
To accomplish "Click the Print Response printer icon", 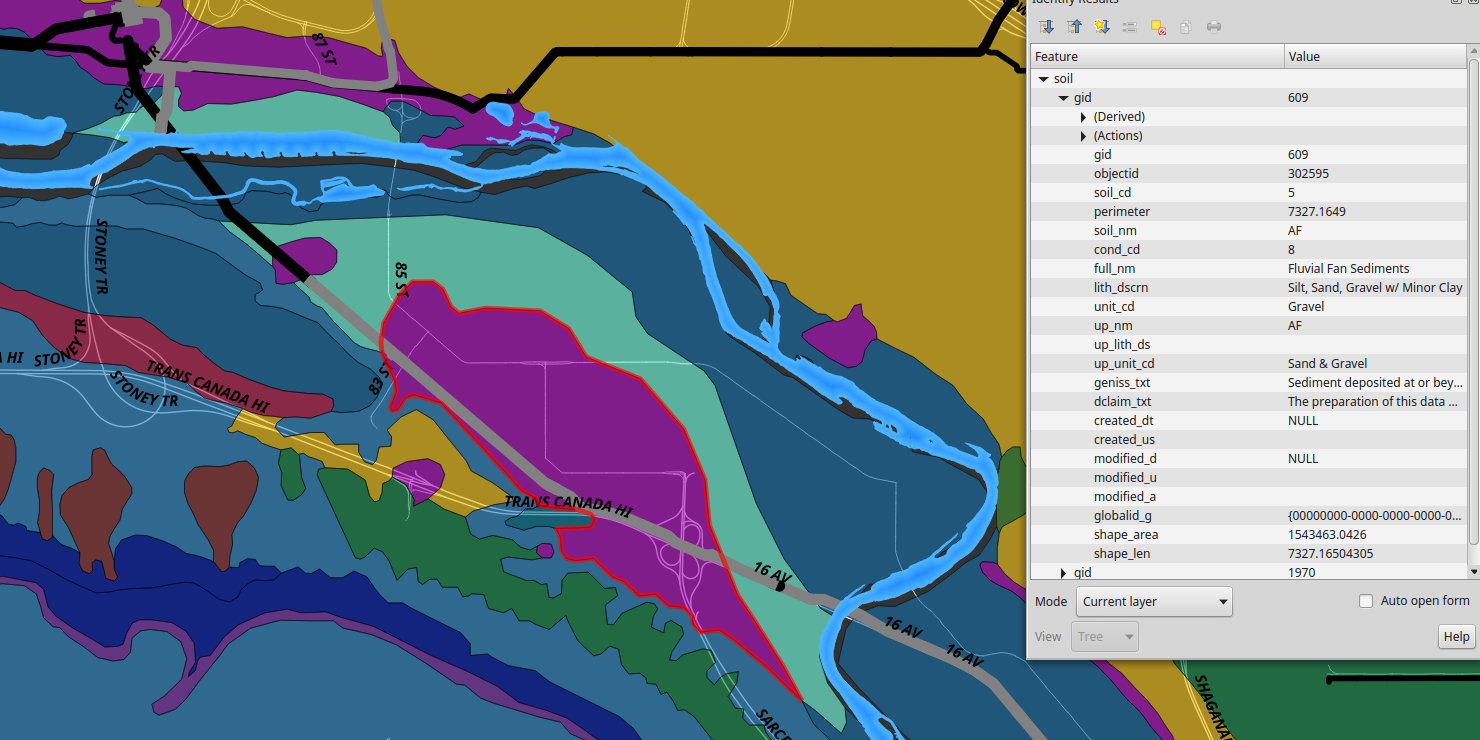I will (1214, 27).
